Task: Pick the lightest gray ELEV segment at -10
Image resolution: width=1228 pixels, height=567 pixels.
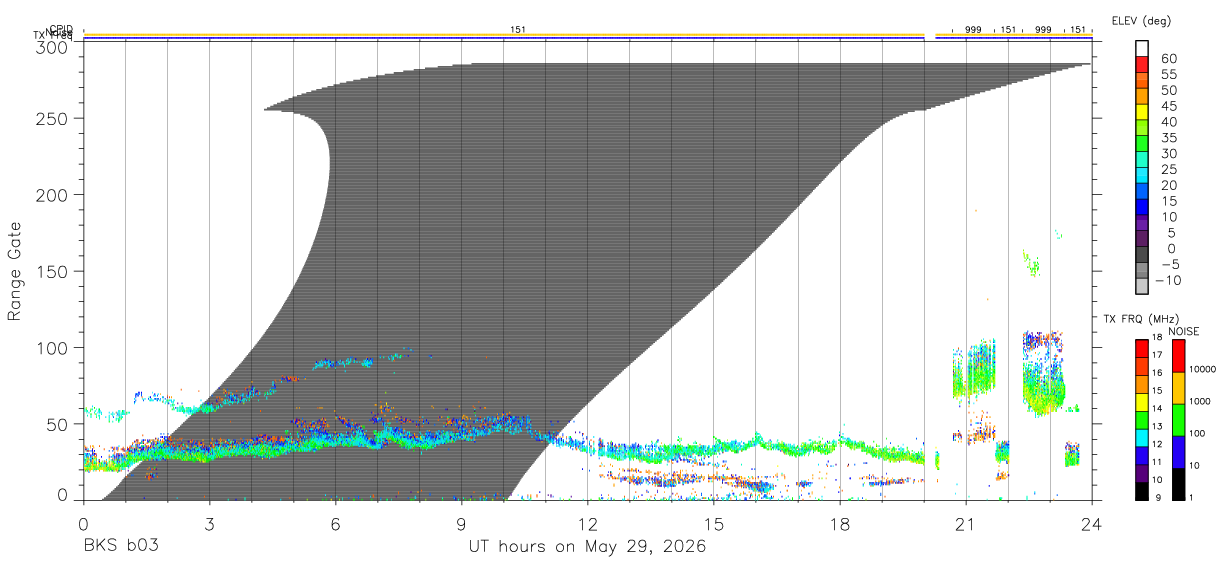Action: coord(1142,286)
